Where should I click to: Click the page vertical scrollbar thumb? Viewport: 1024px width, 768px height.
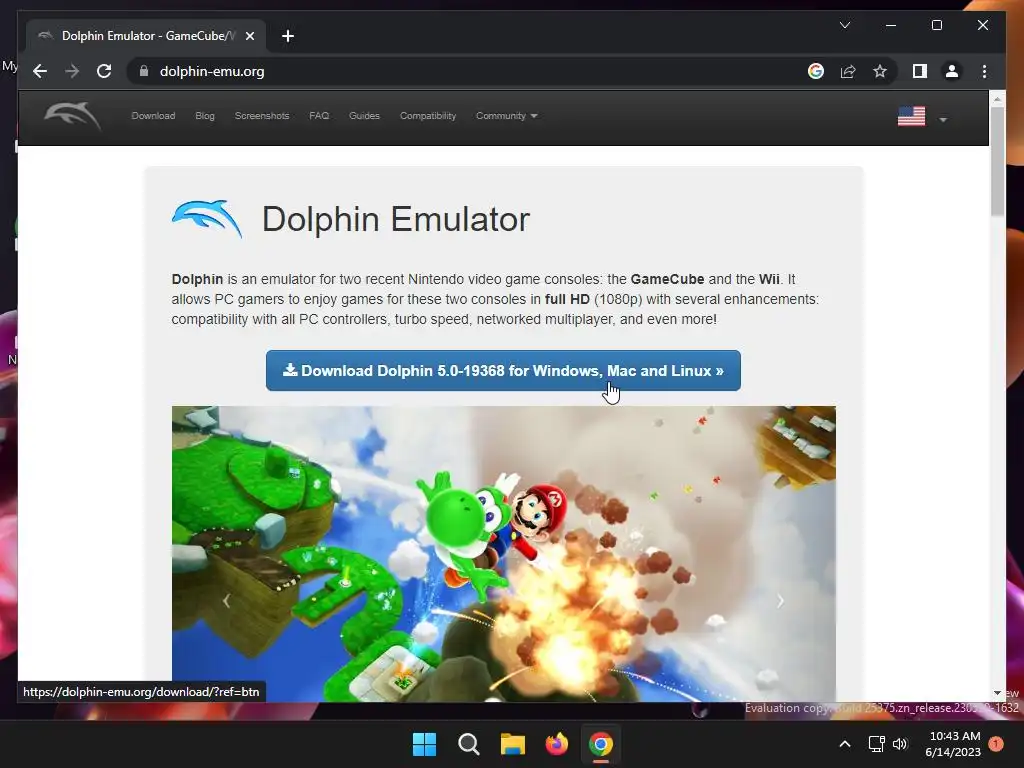997,160
